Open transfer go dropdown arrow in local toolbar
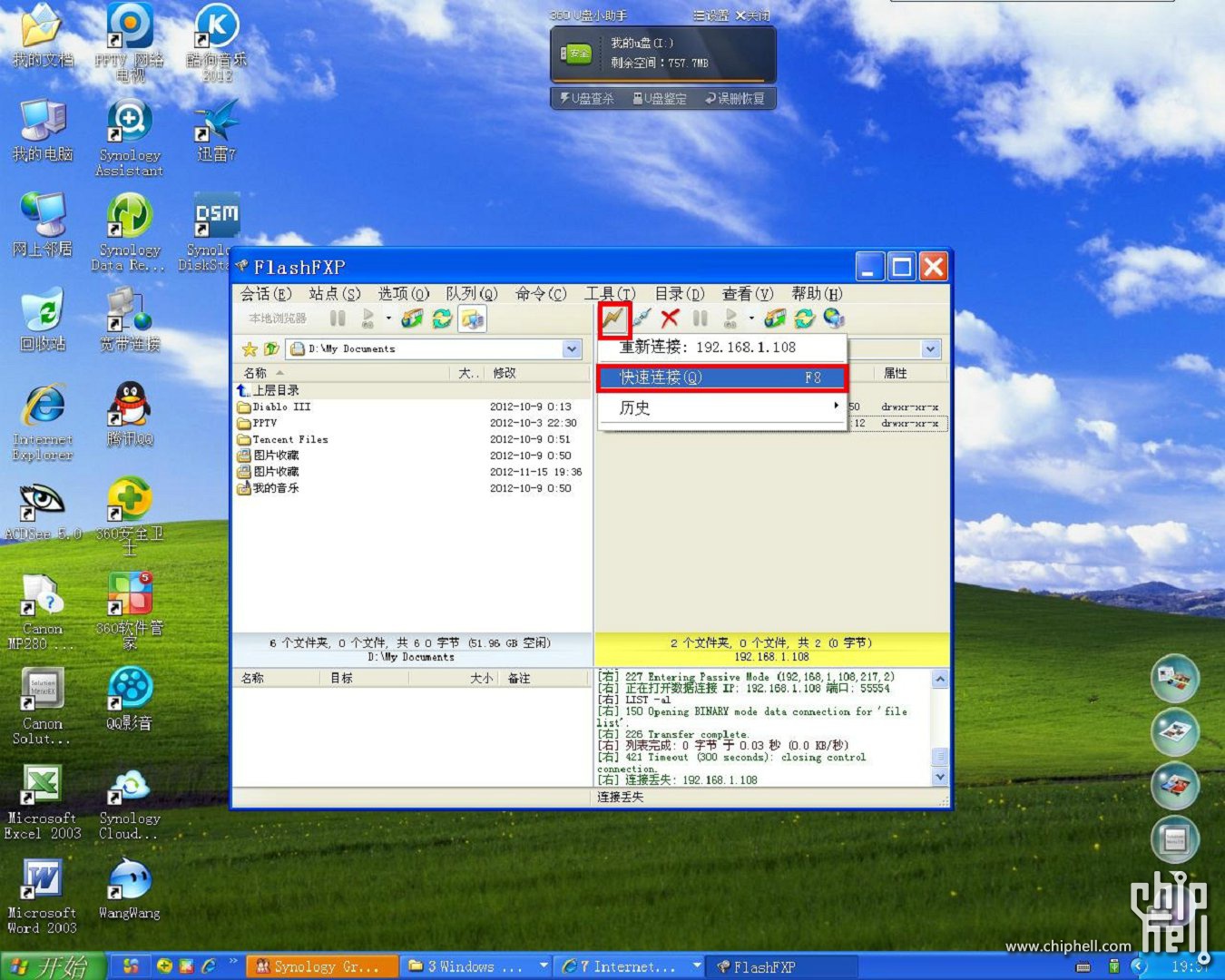This screenshot has height=980, width=1225. 388,318
